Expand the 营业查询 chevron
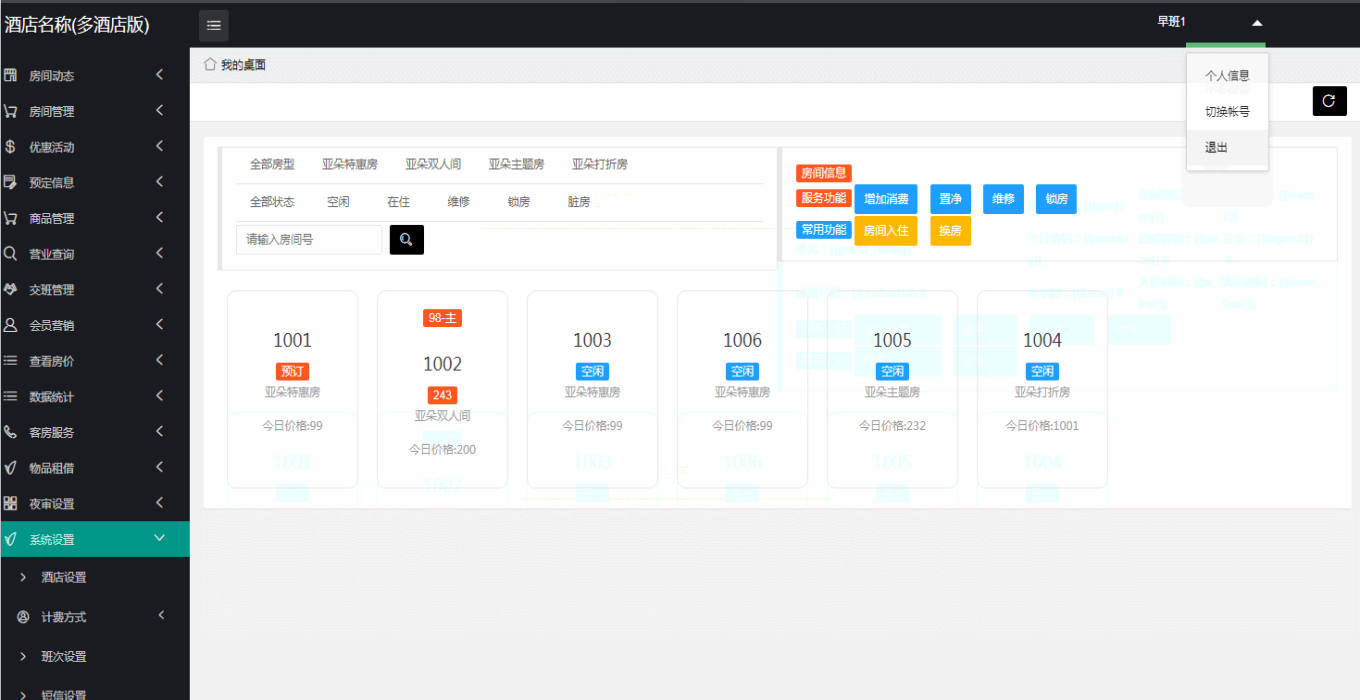The image size is (1360, 700). tap(160, 253)
